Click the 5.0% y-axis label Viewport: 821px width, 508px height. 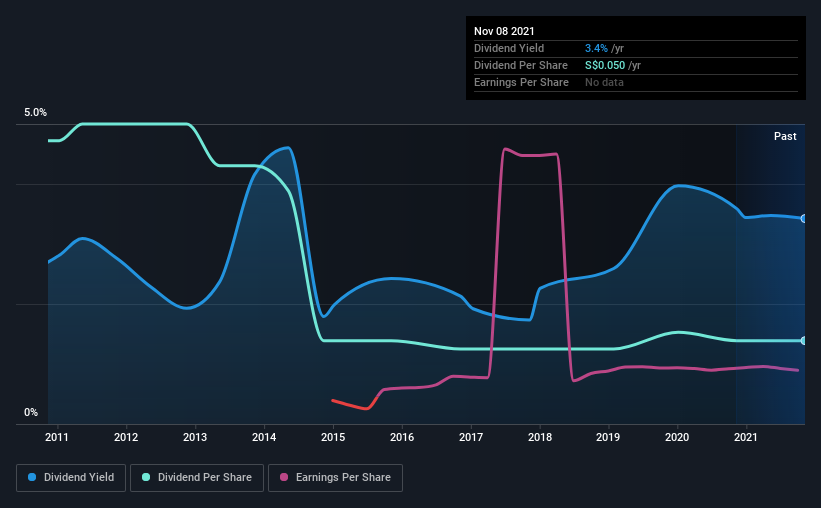click(x=35, y=113)
